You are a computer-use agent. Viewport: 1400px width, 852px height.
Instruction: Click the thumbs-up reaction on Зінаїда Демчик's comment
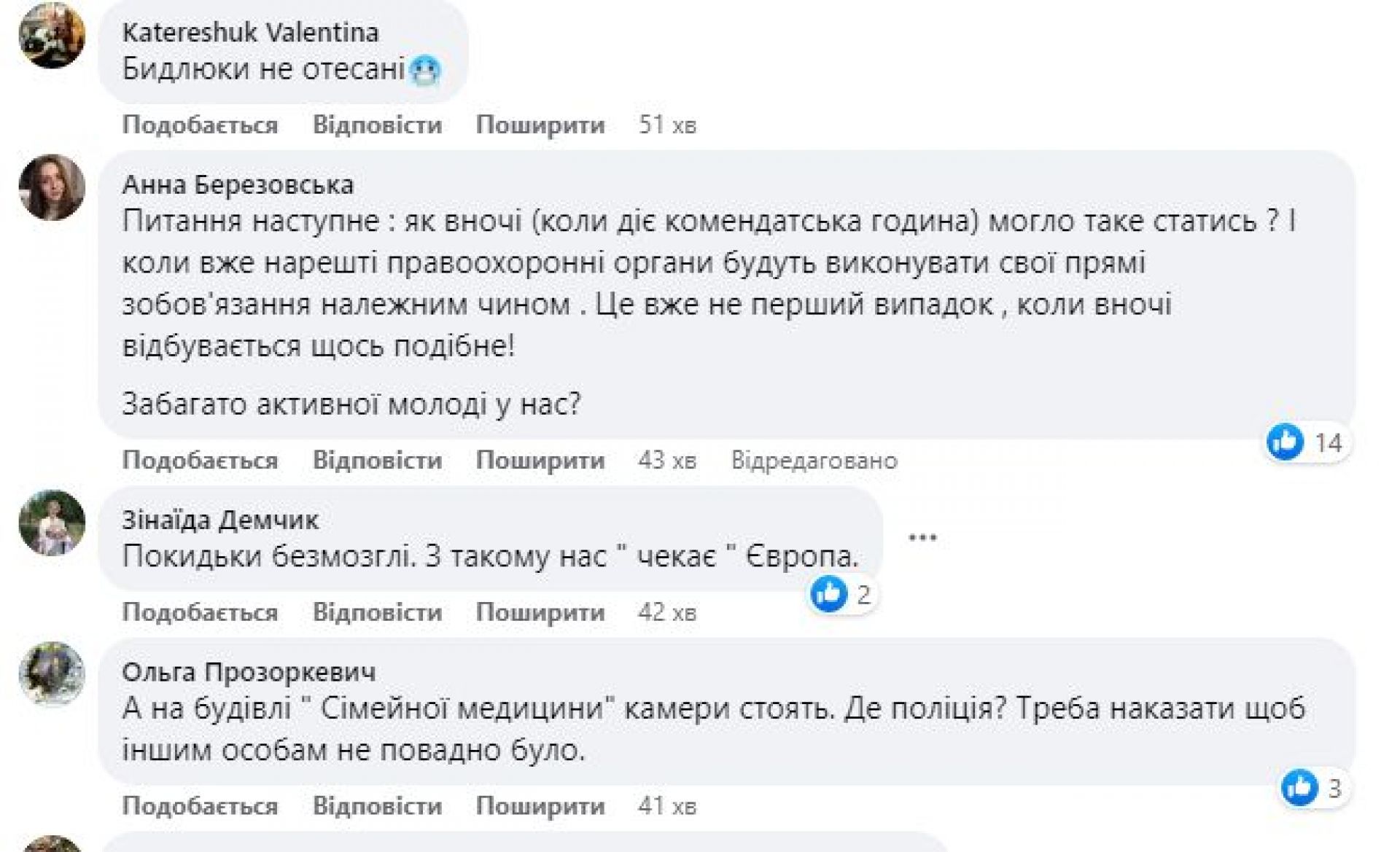point(829,594)
